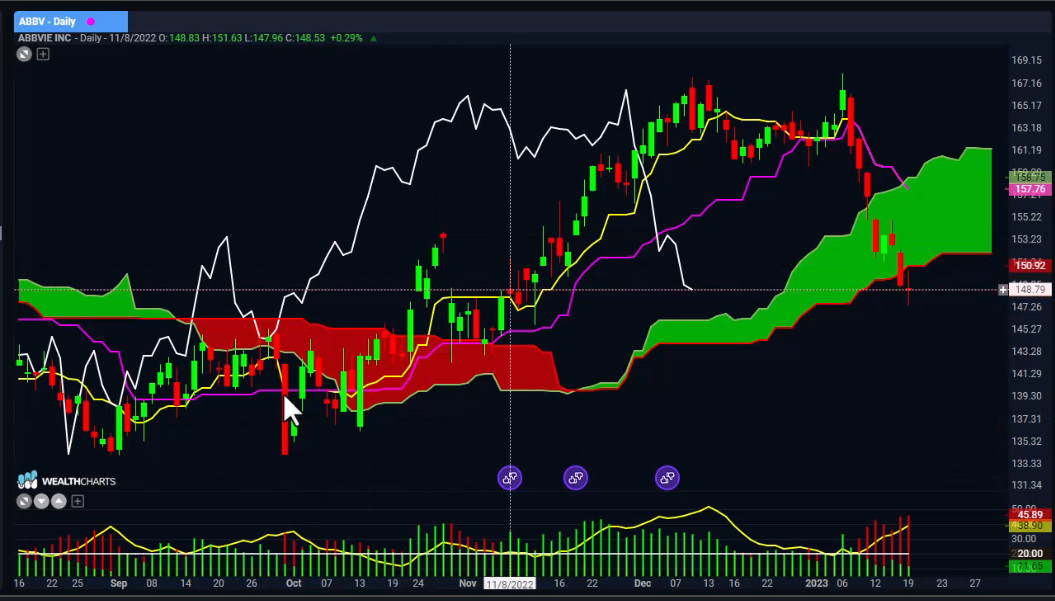Click the round resize icon on main chart
Viewport: 1055px width, 601px height.
(x=24, y=54)
